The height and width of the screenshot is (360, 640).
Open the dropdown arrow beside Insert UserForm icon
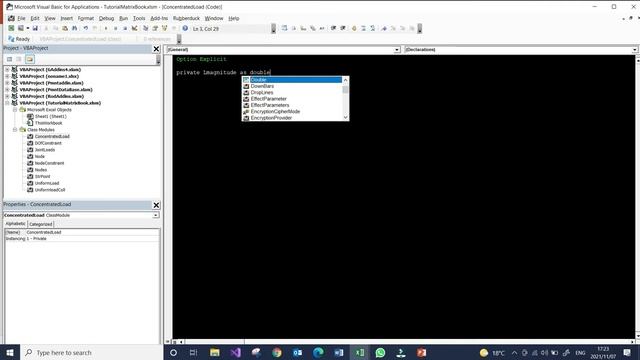point(28,28)
